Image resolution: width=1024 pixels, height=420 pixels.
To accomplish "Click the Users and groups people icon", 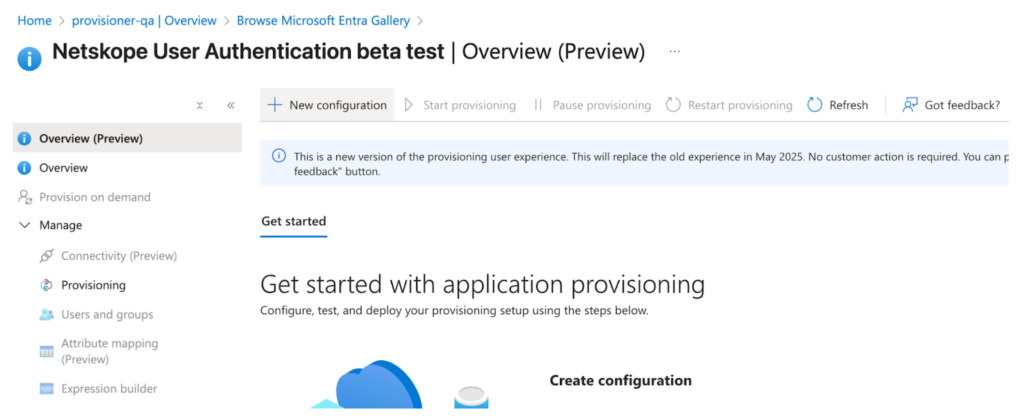I will 46,314.
